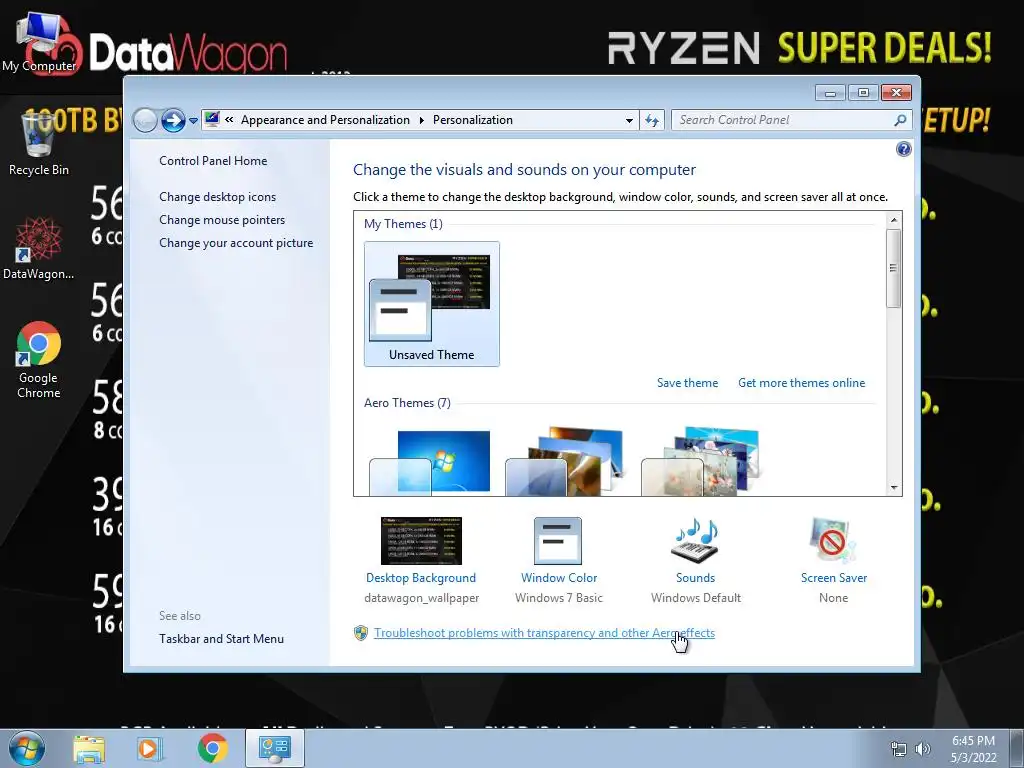This screenshot has width=1024, height=768.
Task: Select the second Aero theme with architecture photos
Action: (x=566, y=462)
